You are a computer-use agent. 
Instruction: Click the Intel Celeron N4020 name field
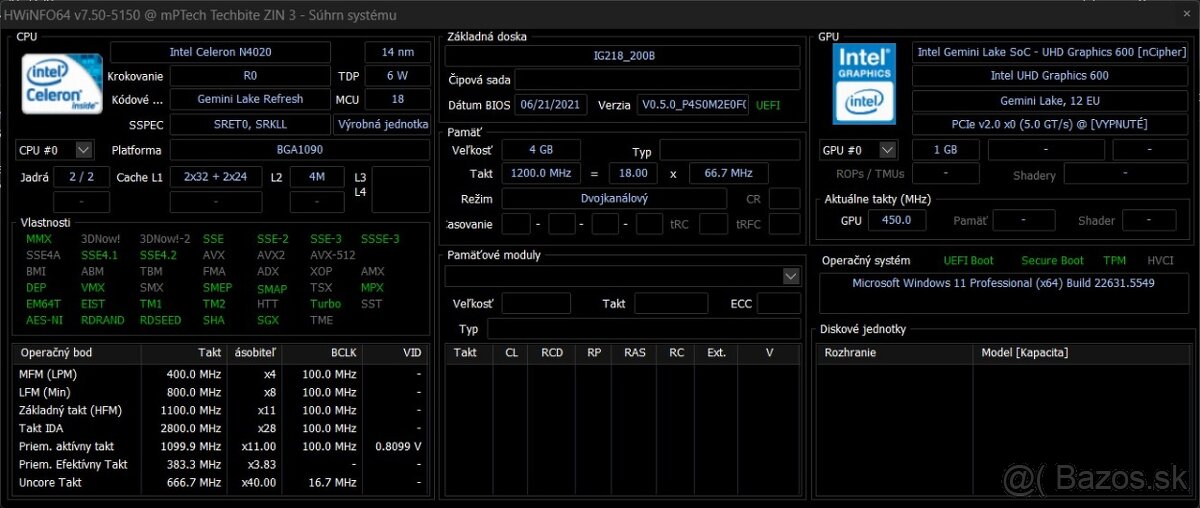coord(236,52)
